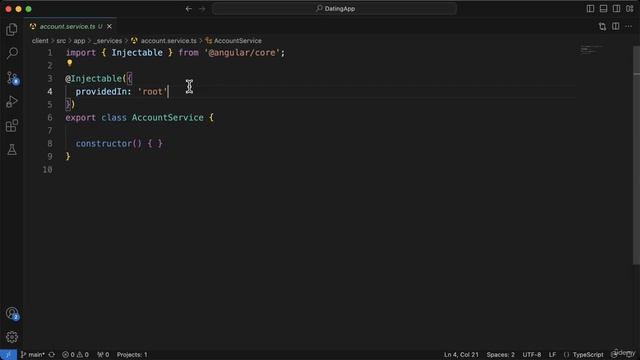Select language mode TypeScript in status bar

click(588, 355)
